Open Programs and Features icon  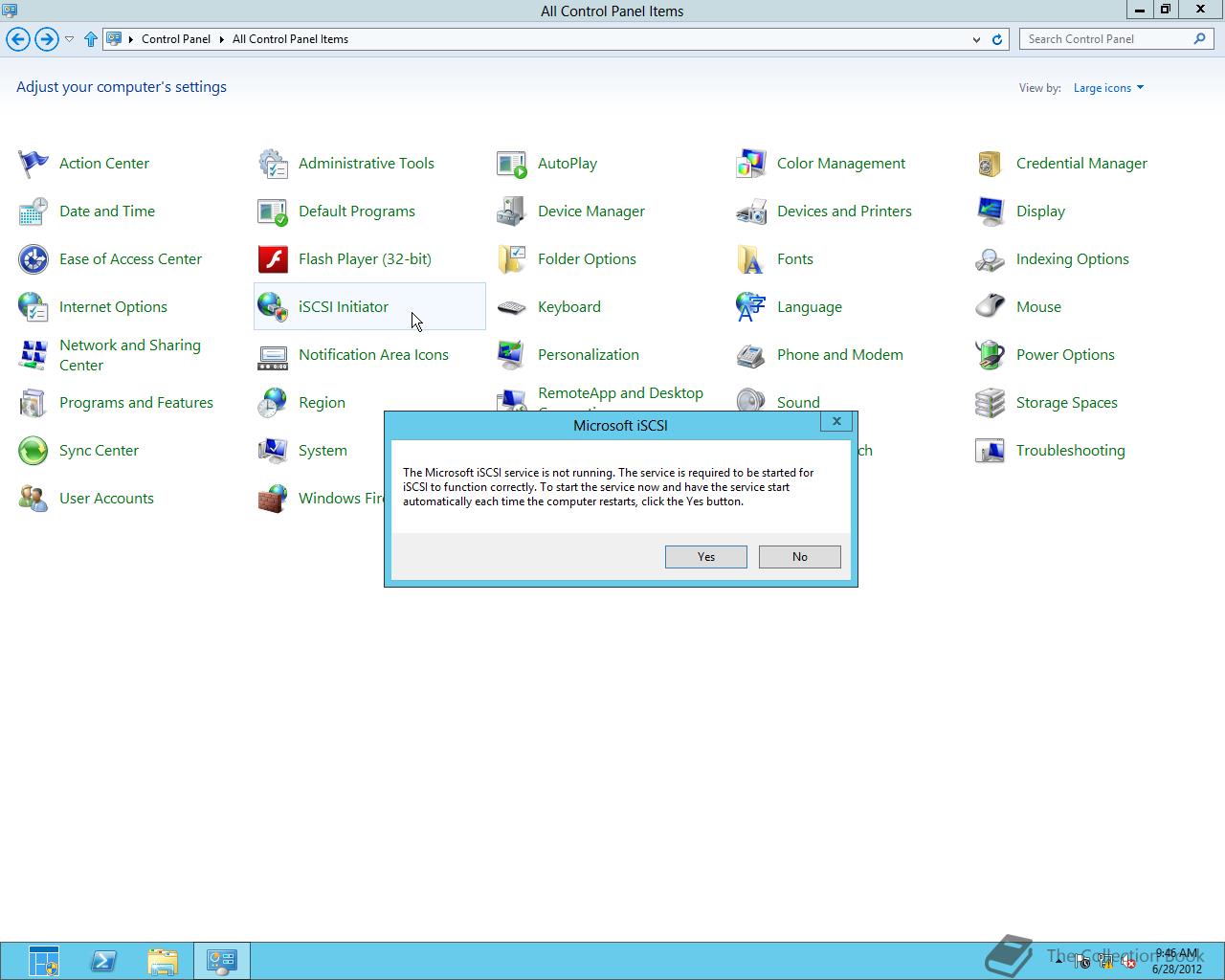tap(33, 403)
